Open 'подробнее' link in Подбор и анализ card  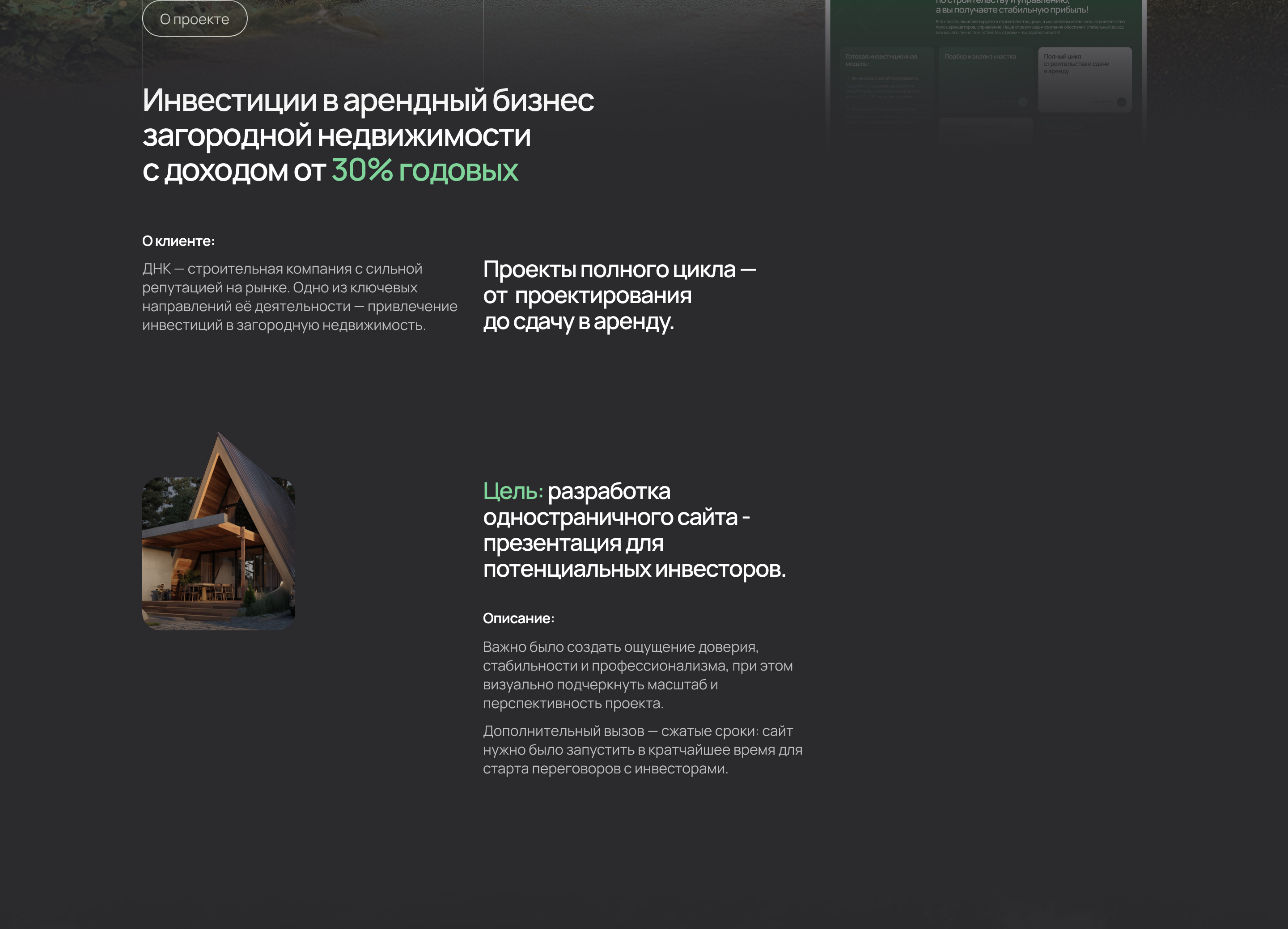[x=1003, y=101]
